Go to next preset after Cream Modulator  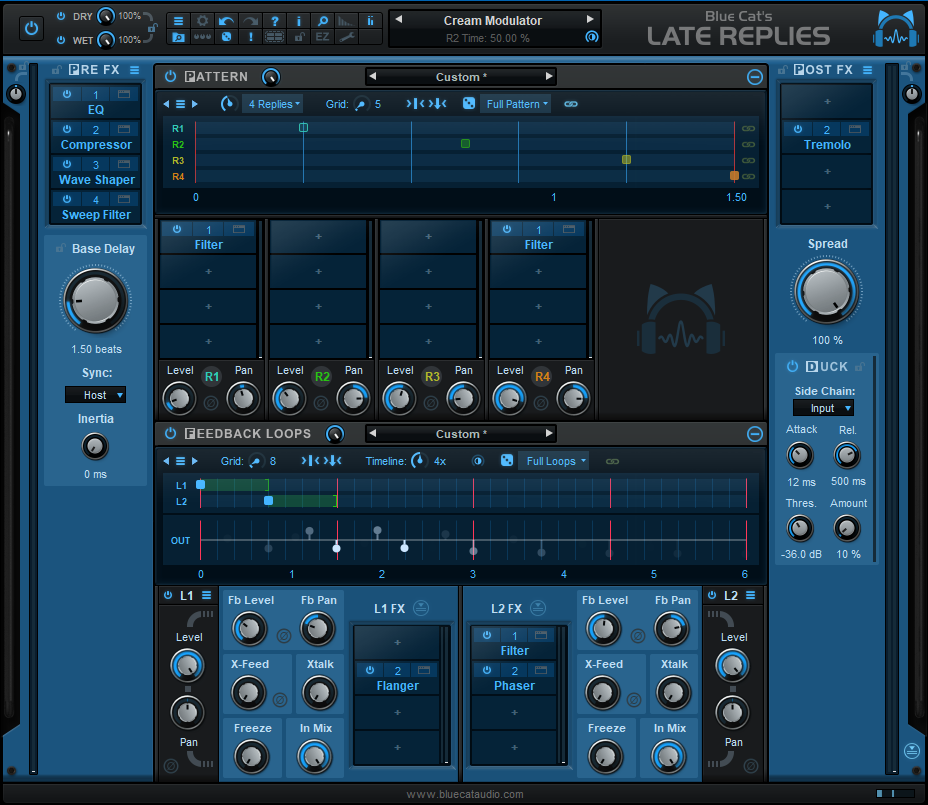[589, 19]
